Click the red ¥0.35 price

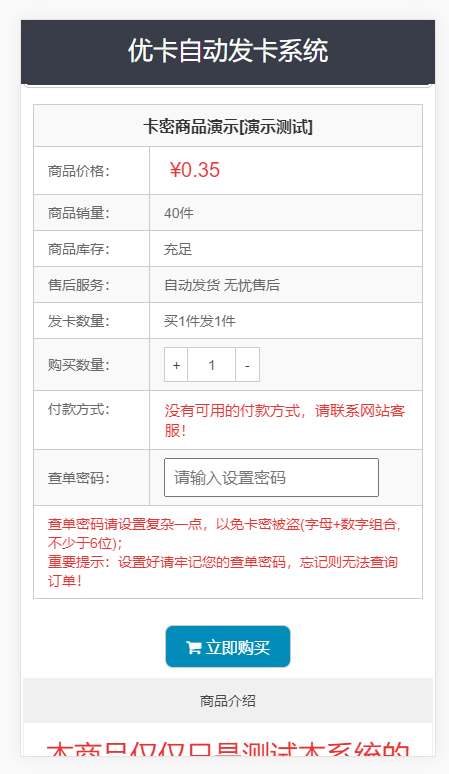[194, 170]
